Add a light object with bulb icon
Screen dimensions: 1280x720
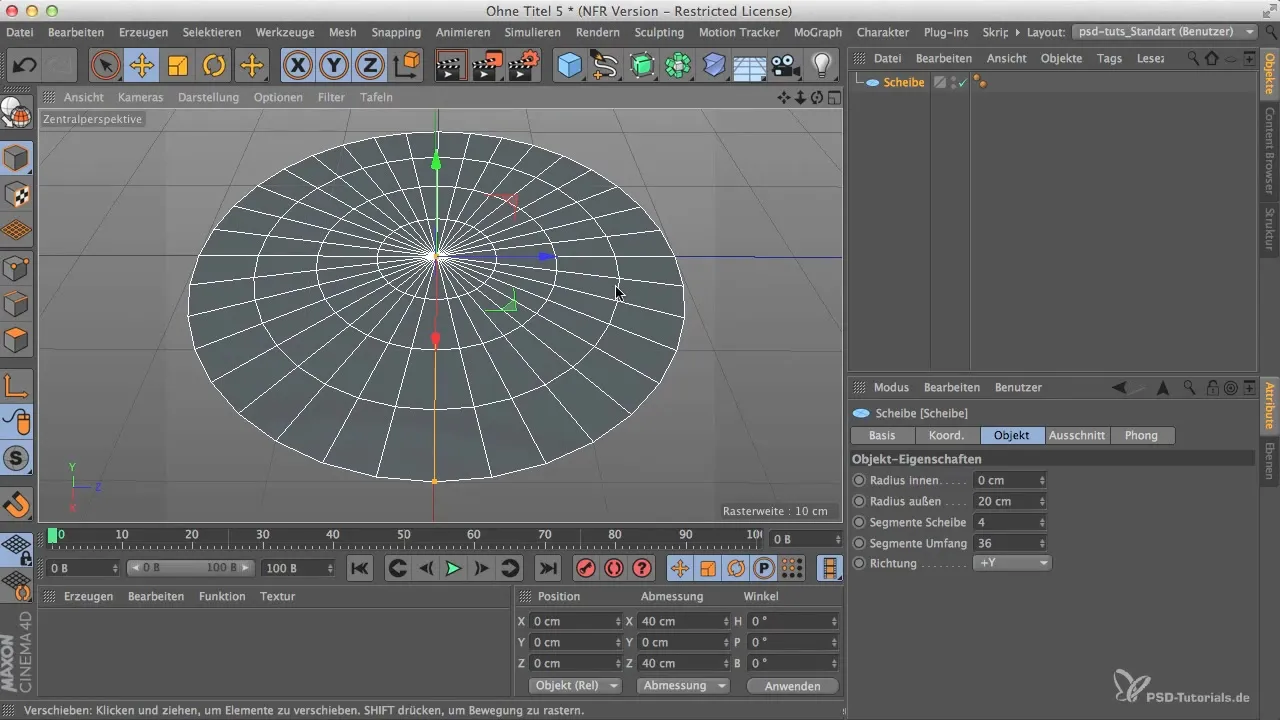coord(822,66)
